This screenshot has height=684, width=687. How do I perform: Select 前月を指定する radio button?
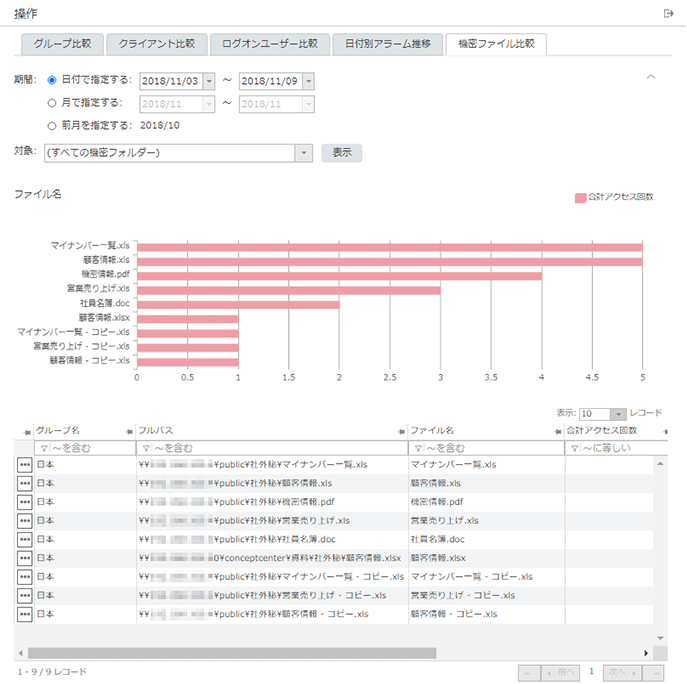click(x=52, y=125)
